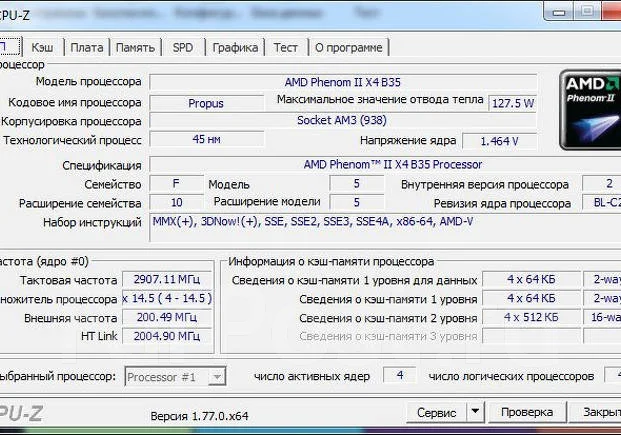Click the Расширение модели value field

pyautogui.click(x=356, y=202)
